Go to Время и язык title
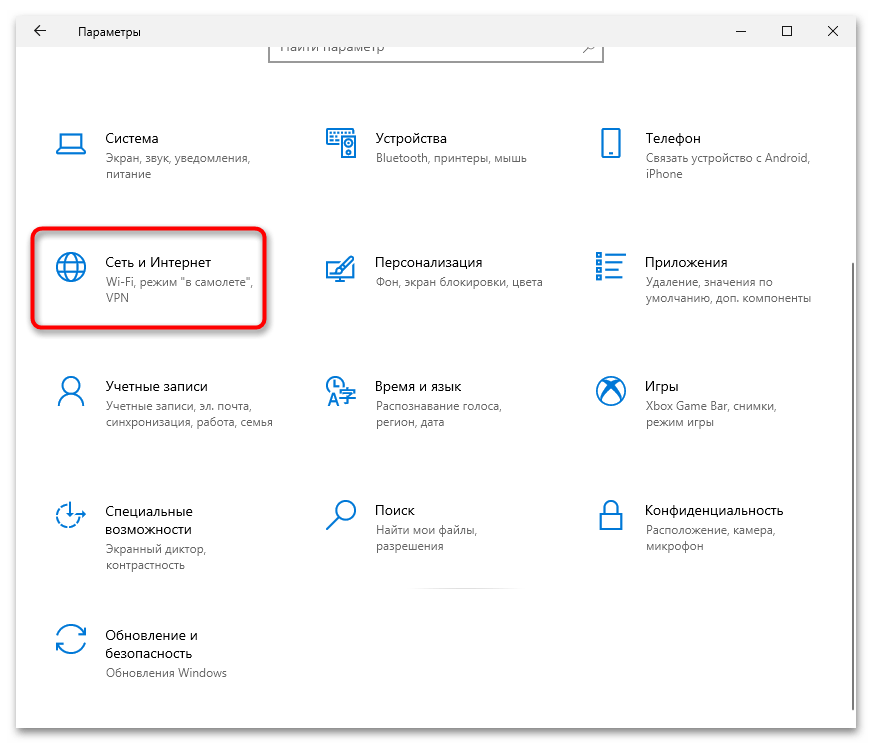This screenshot has height=744, width=872. (418, 386)
